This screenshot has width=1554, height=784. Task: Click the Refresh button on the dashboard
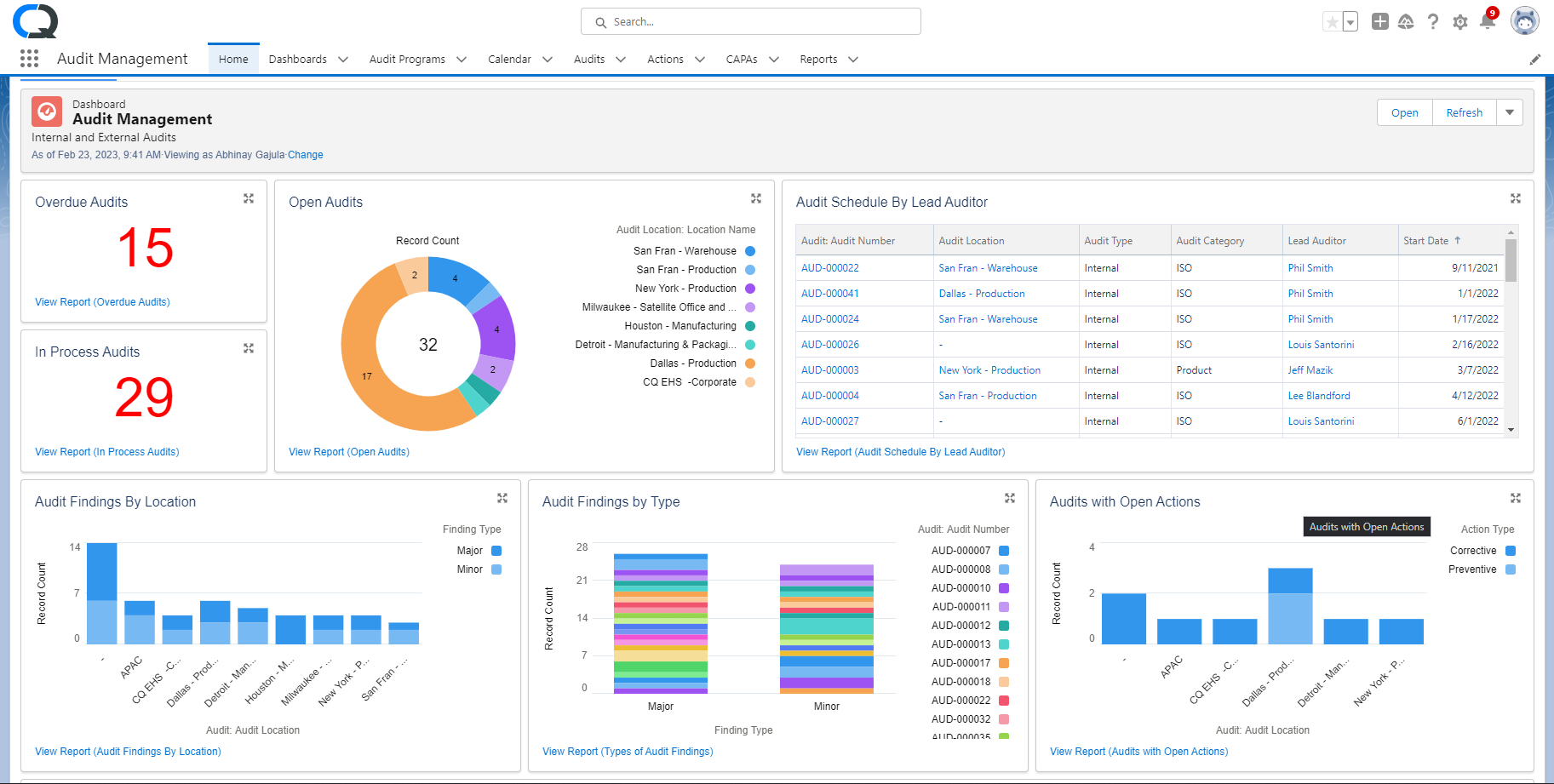coord(1464,112)
